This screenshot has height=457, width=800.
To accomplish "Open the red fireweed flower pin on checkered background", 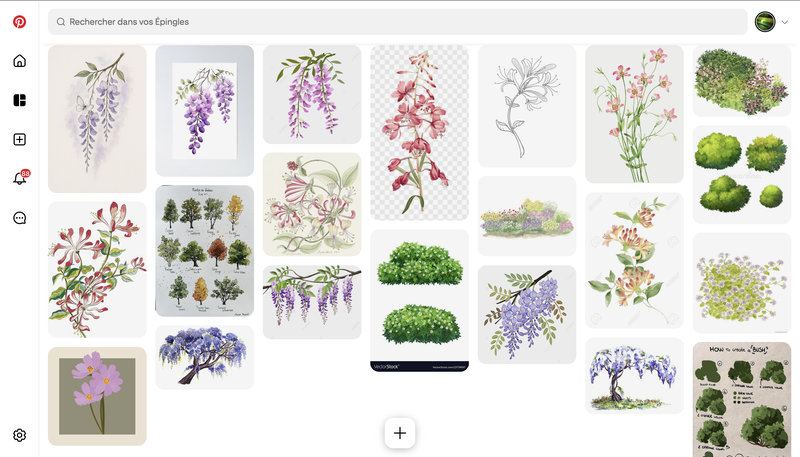I will (x=419, y=132).
